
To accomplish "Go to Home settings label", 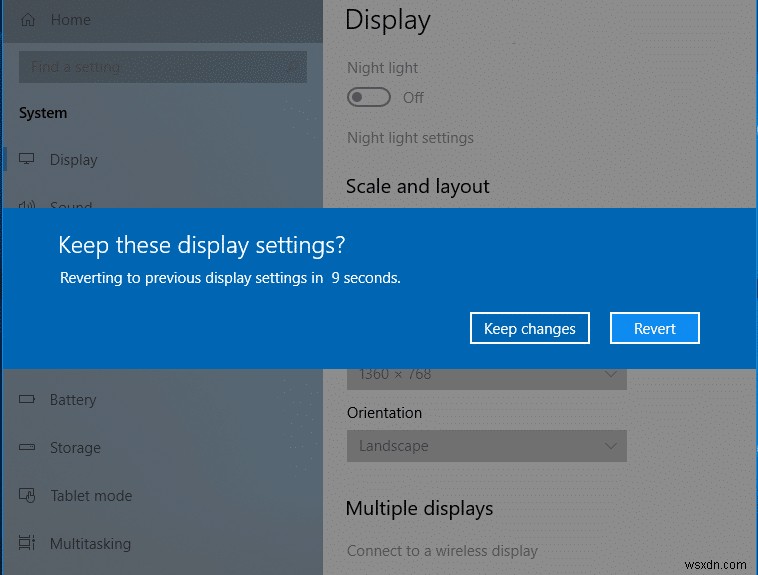I will [71, 20].
